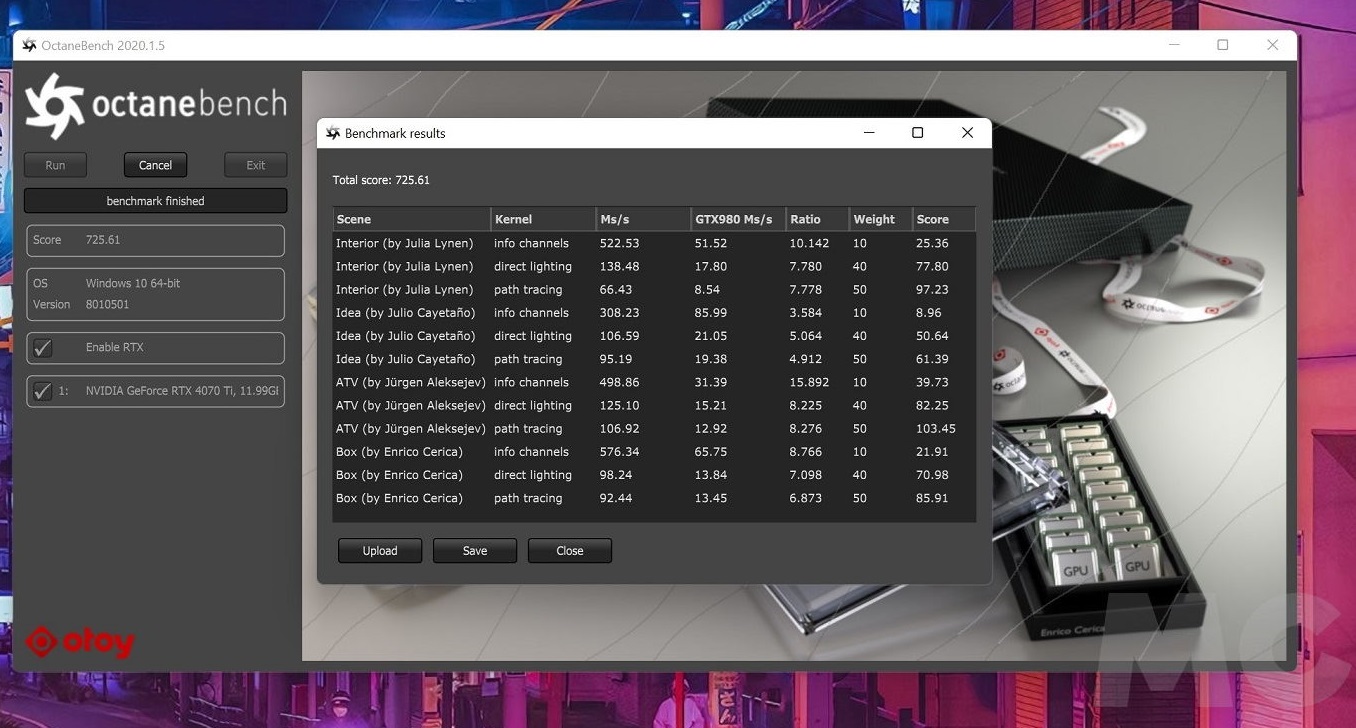Upload the benchmark results
The width and height of the screenshot is (1356, 728).
click(x=380, y=551)
